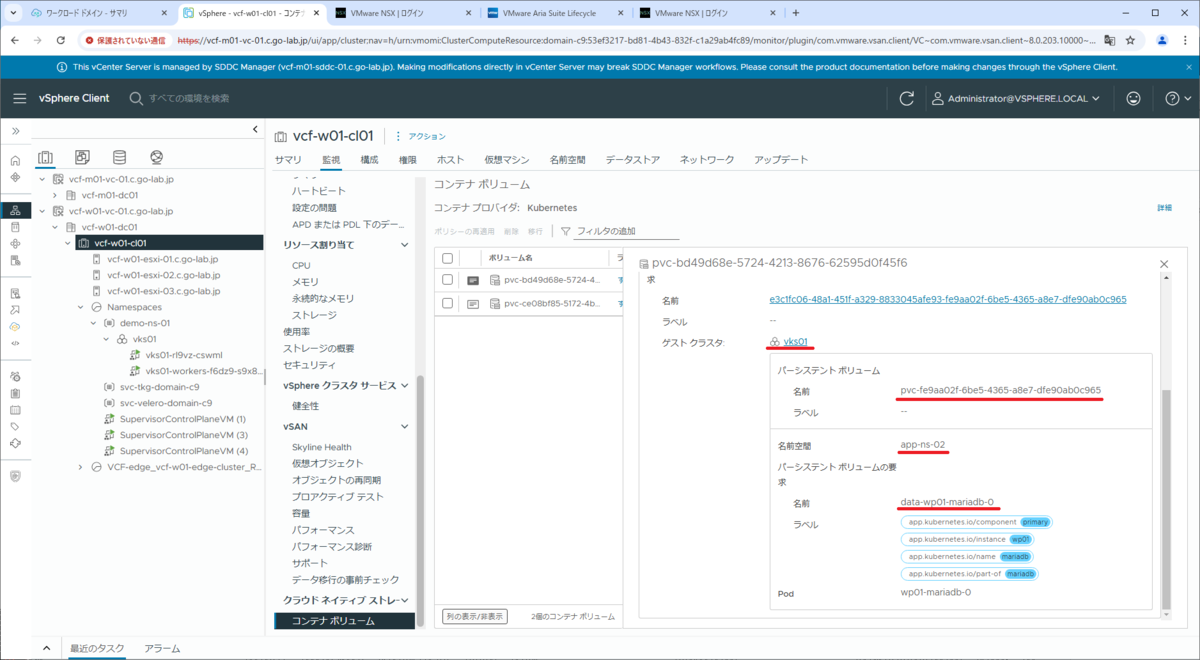The height and width of the screenshot is (660, 1200).
Task: Open the Developer Center code icon
Action: pyautogui.click(x=15, y=343)
